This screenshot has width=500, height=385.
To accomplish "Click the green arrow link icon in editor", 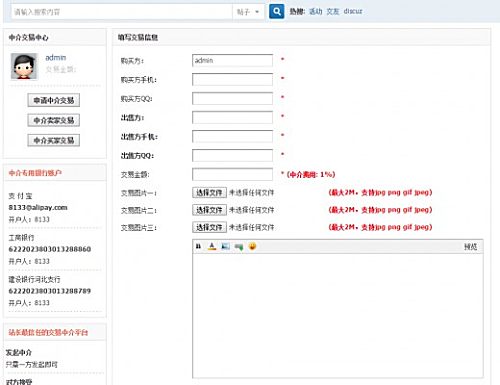I will pyautogui.click(x=239, y=247).
